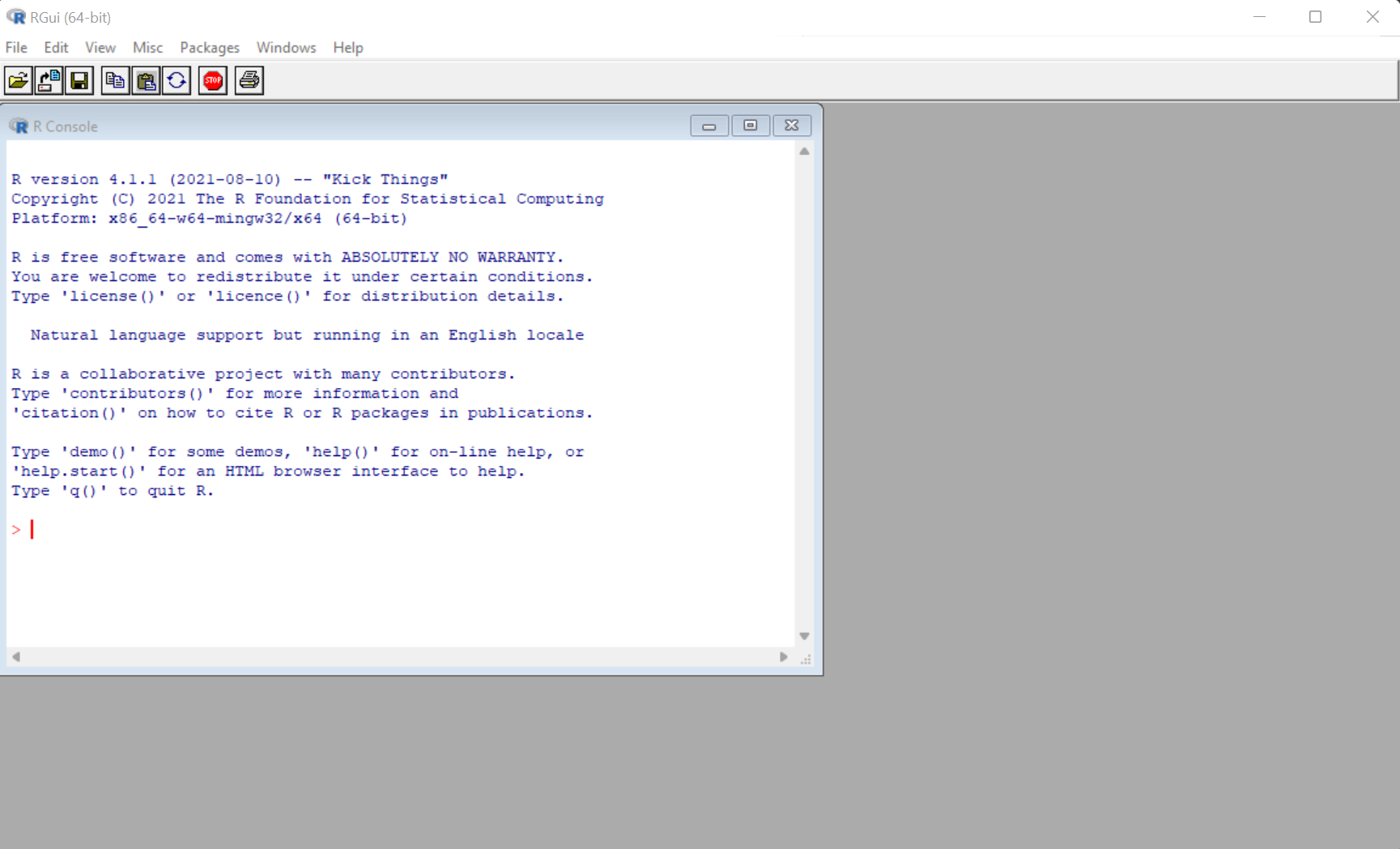Click Copy and paste toolbar icon
Viewport: 1400px width, 849px height.
[177, 80]
